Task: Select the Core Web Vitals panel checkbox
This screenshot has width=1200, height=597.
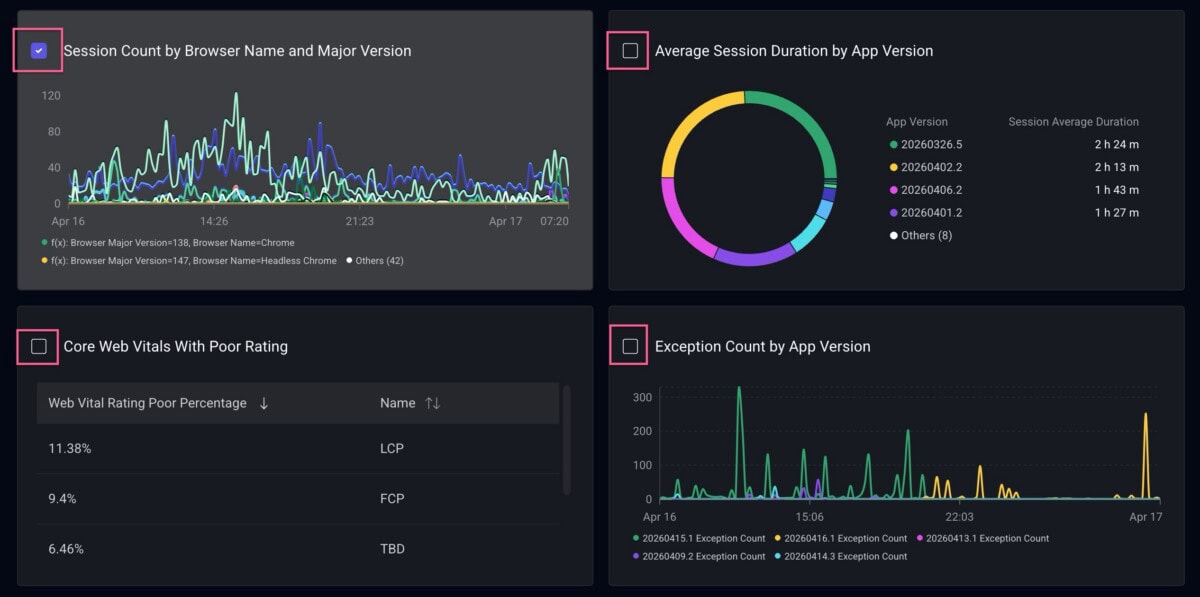Action: [39, 346]
